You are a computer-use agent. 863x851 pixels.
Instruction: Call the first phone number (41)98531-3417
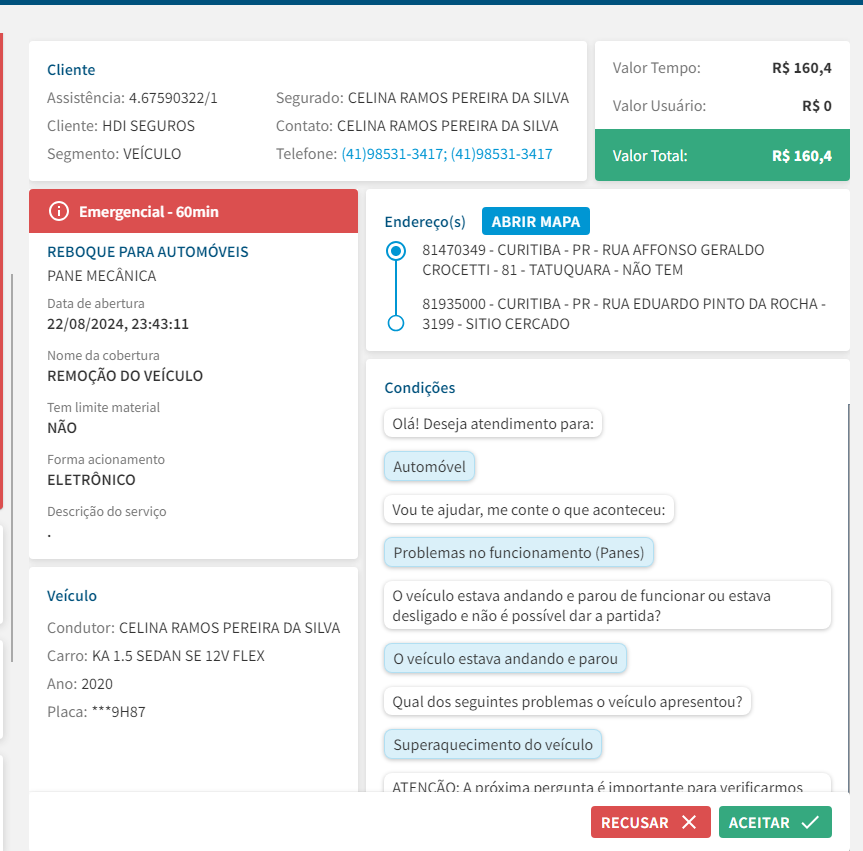pyautogui.click(x=394, y=154)
